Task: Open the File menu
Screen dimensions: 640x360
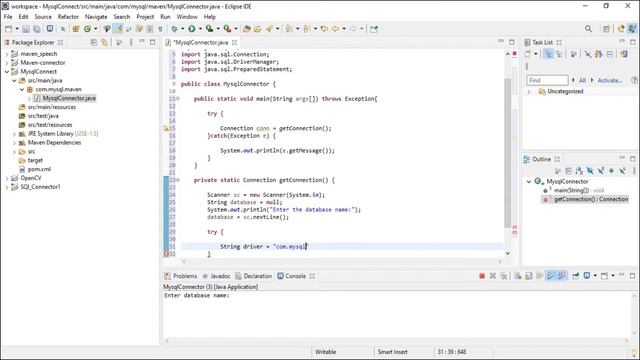Action: tap(8, 17)
